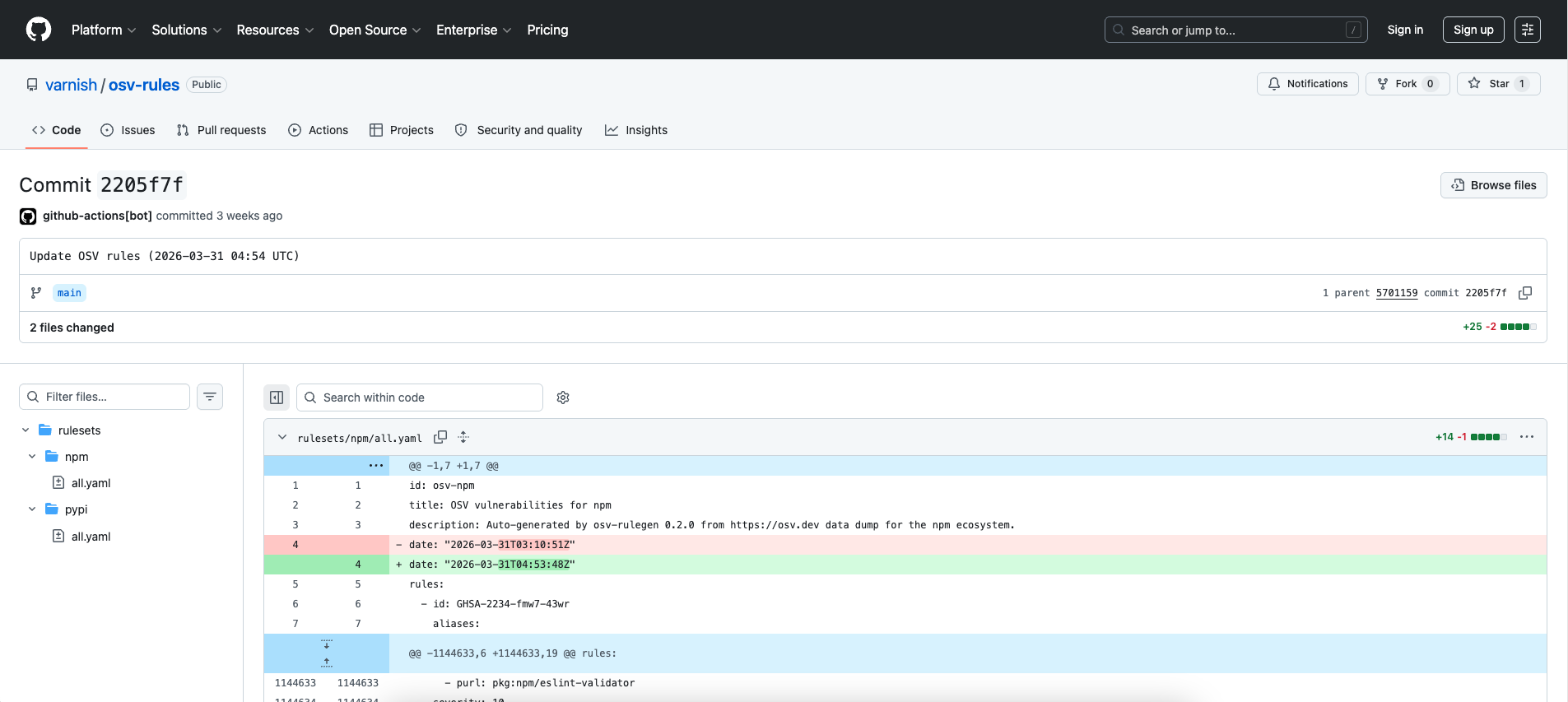Click the +14 -1 diffstat on all.yaml
The width and height of the screenshot is (1568, 702).
click(x=1471, y=437)
